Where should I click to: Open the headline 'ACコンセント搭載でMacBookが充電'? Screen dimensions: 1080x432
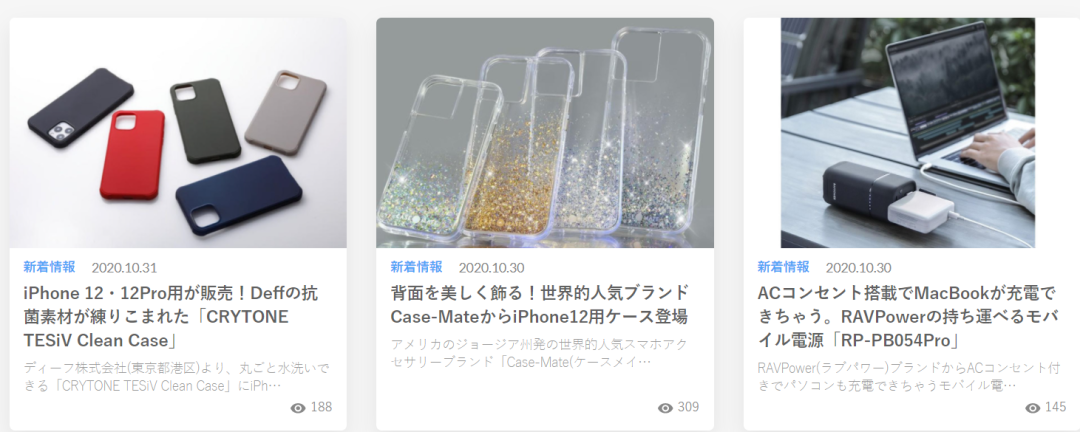906,316
